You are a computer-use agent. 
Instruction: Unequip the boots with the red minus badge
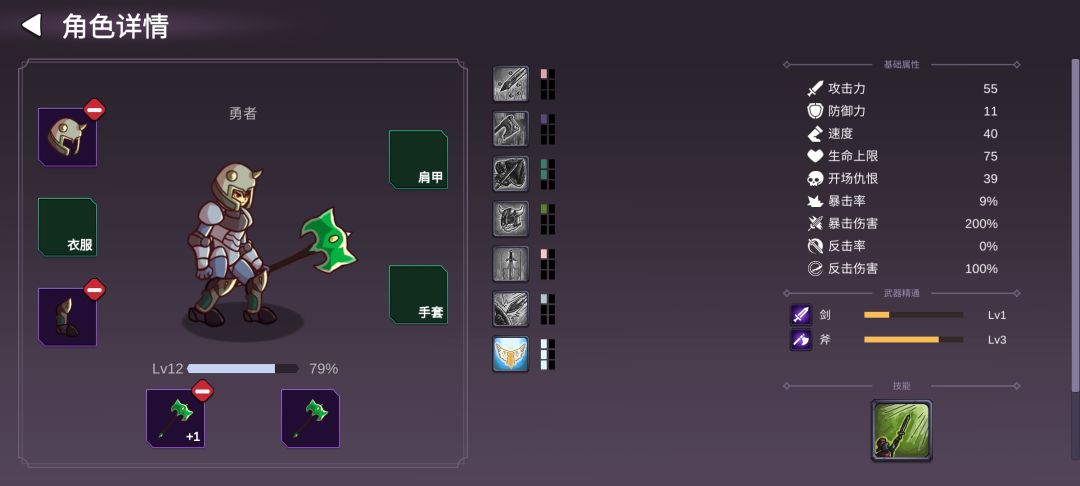pyautogui.click(x=94, y=289)
